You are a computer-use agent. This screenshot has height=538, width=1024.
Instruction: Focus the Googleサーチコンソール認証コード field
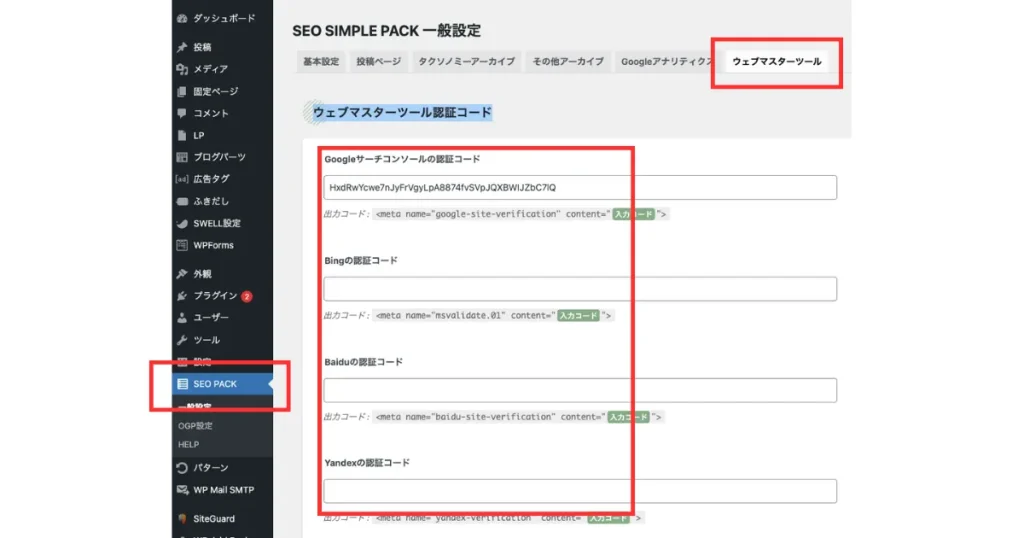tap(580, 187)
